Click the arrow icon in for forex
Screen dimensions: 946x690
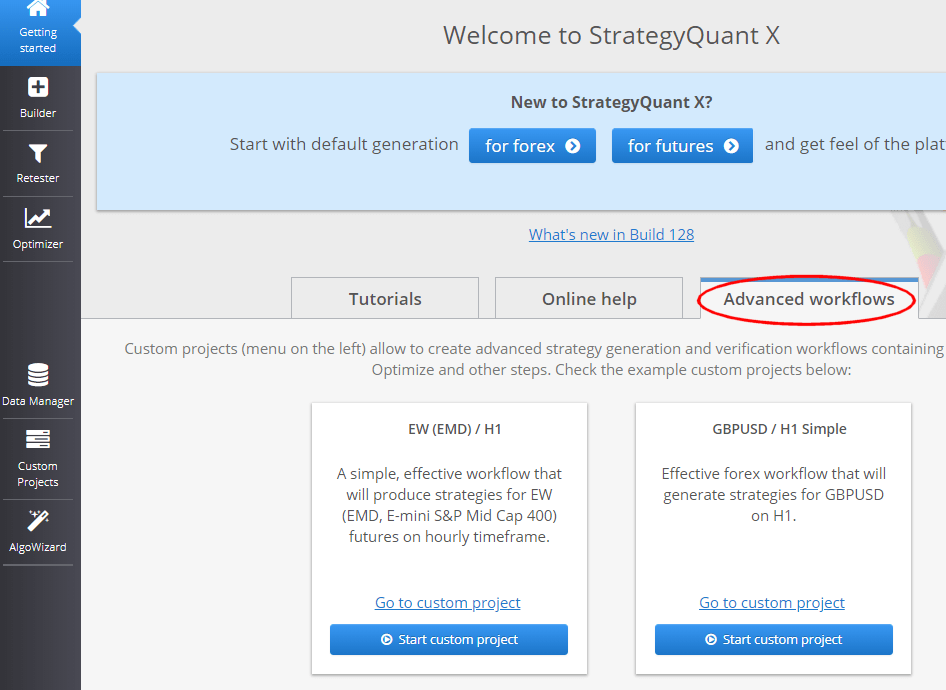point(573,146)
